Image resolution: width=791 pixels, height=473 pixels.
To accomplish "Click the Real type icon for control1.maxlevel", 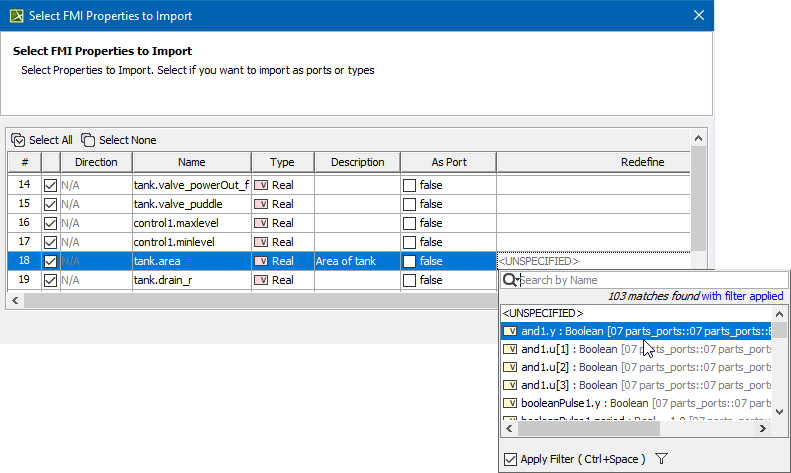I will (x=262, y=223).
